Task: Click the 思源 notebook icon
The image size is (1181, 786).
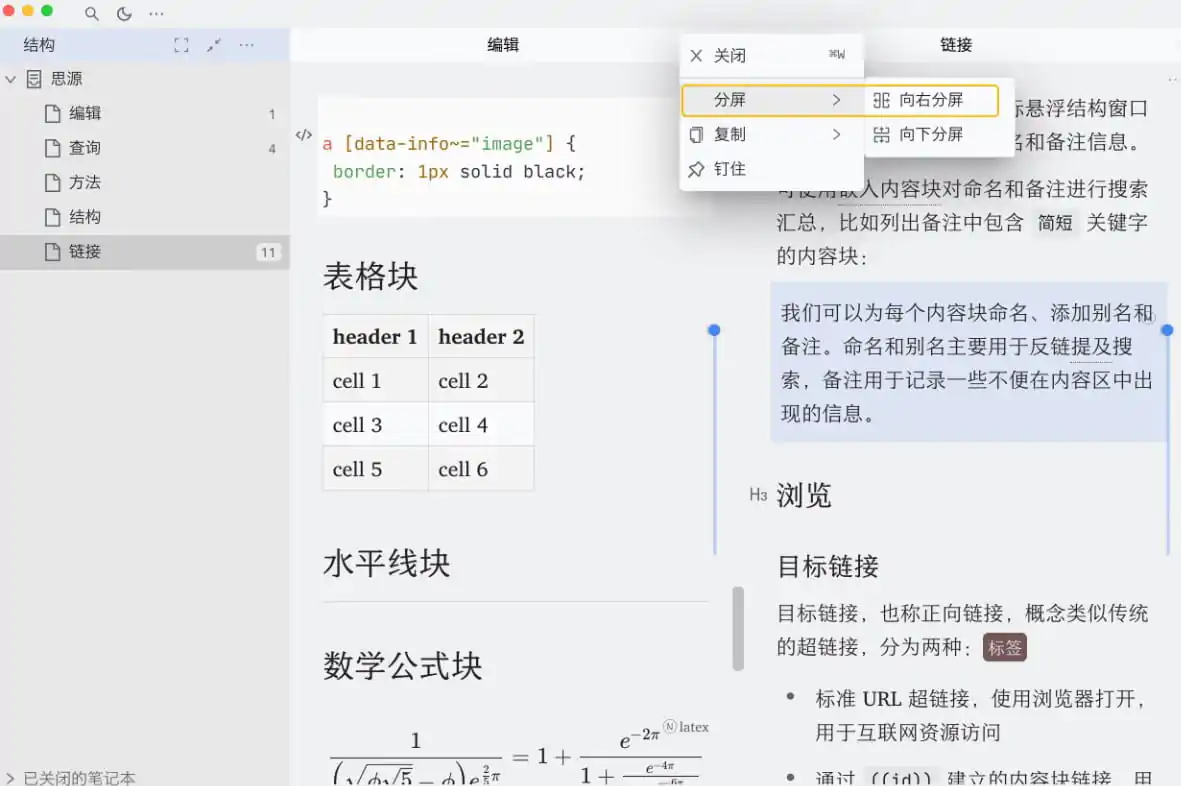Action: (34, 78)
